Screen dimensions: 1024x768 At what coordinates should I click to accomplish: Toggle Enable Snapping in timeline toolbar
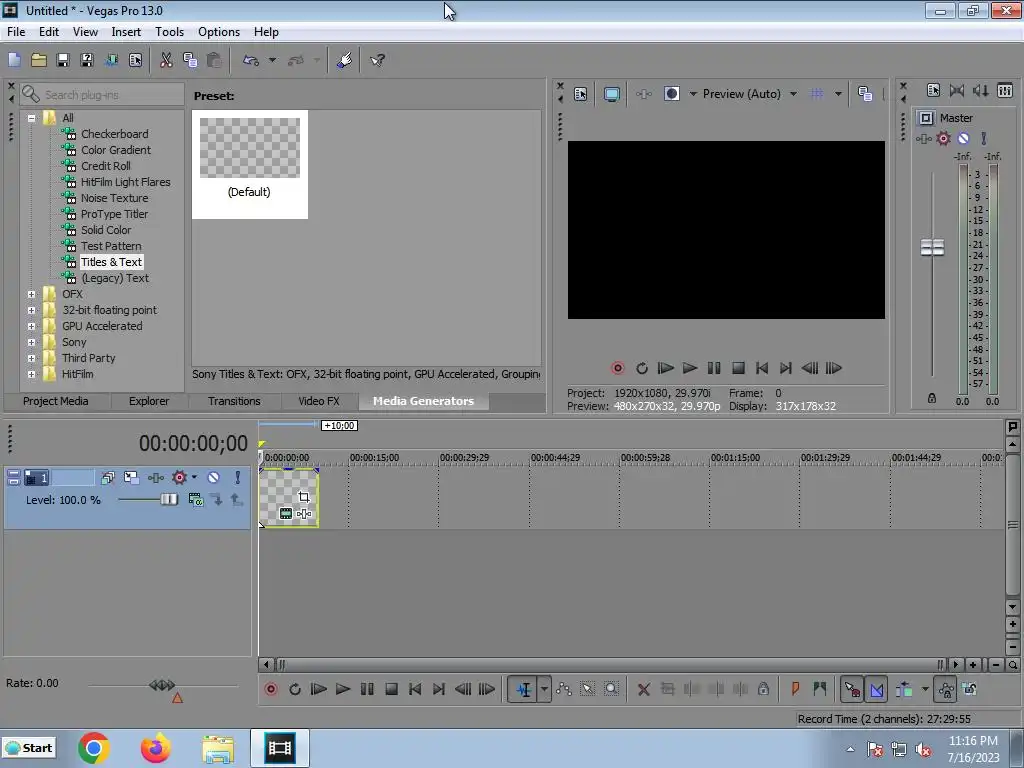point(852,689)
